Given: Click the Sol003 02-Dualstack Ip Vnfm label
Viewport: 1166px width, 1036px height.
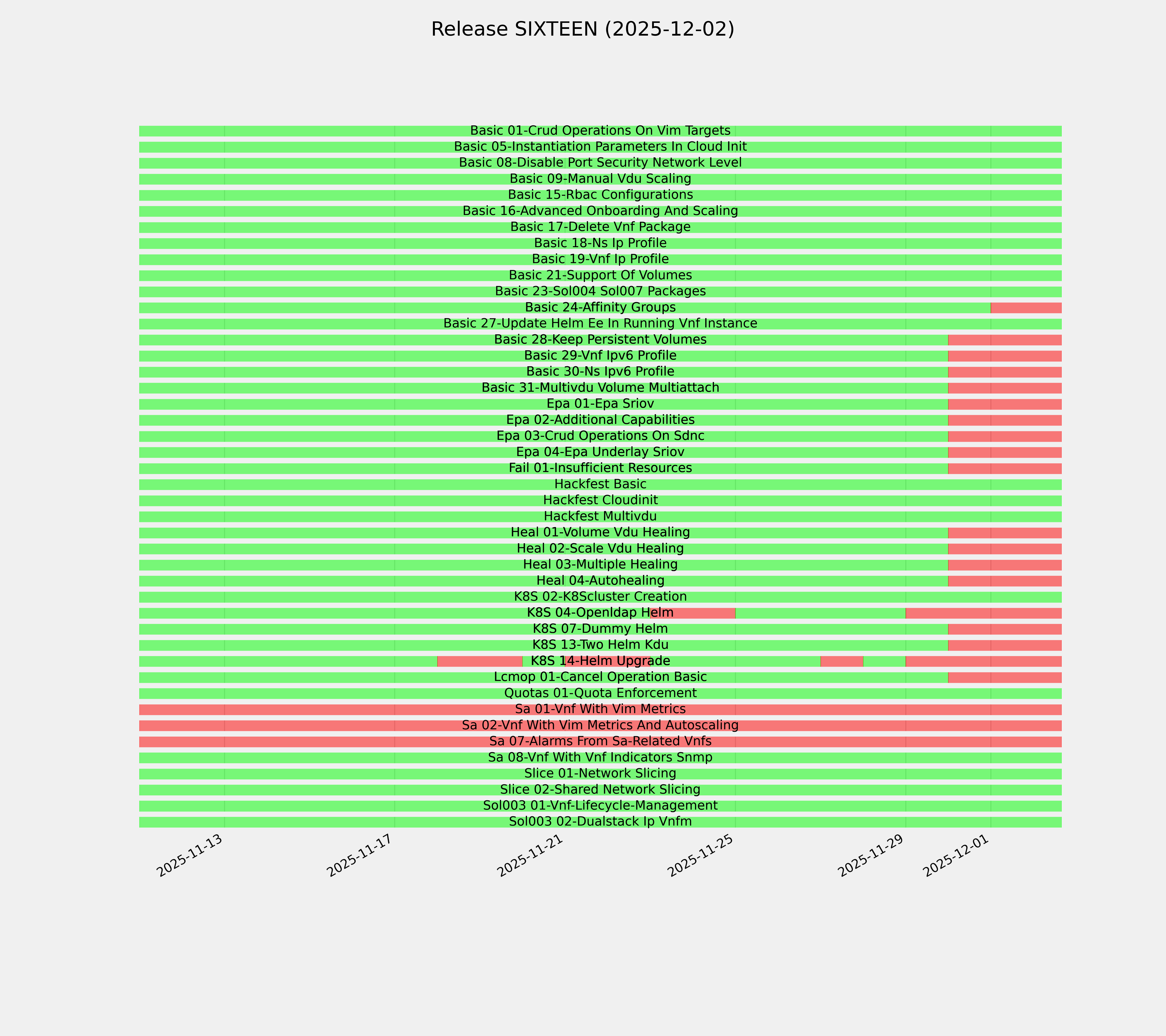Looking at the screenshot, I should 600,822.
